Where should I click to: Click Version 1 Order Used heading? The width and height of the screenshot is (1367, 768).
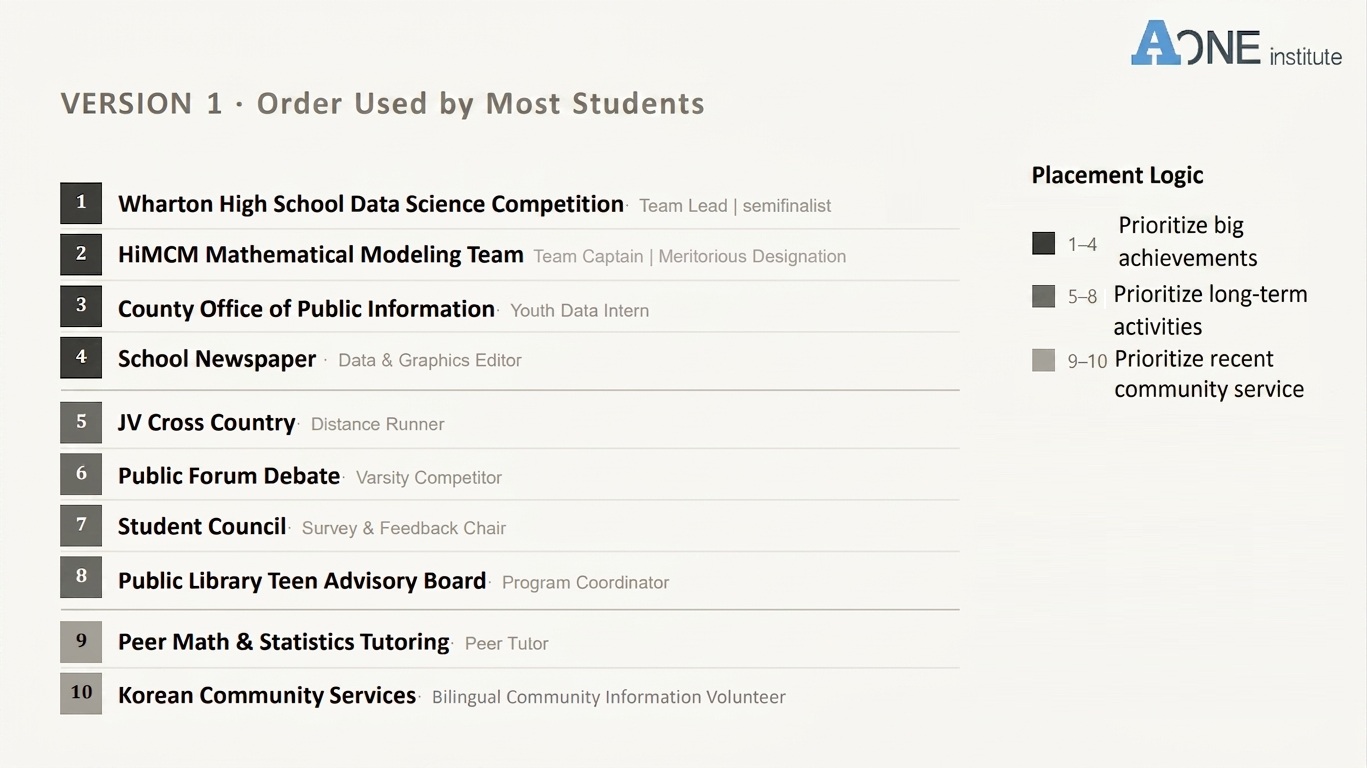pos(382,104)
